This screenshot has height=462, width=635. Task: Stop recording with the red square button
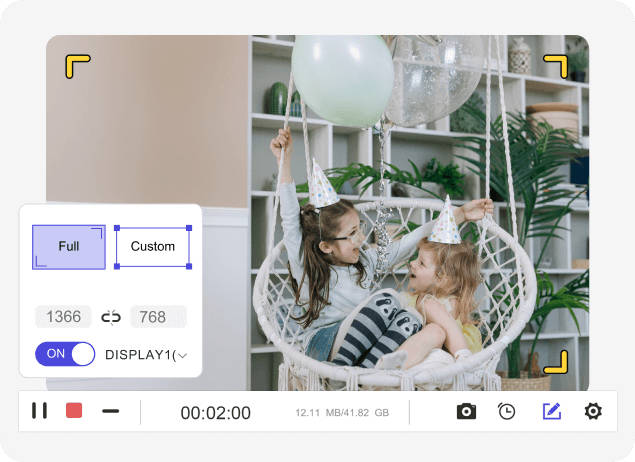(x=74, y=410)
